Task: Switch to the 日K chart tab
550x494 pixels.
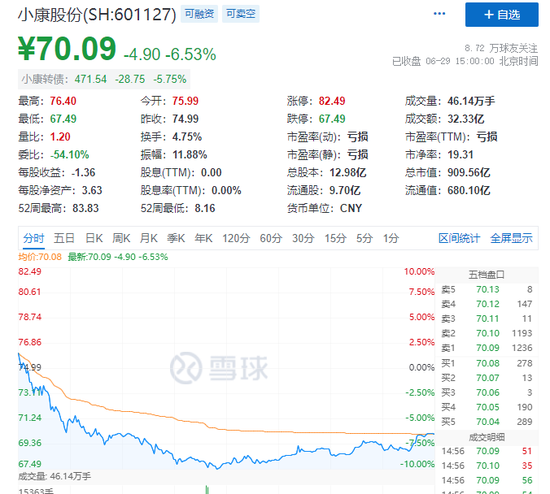Action: (x=94, y=239)
